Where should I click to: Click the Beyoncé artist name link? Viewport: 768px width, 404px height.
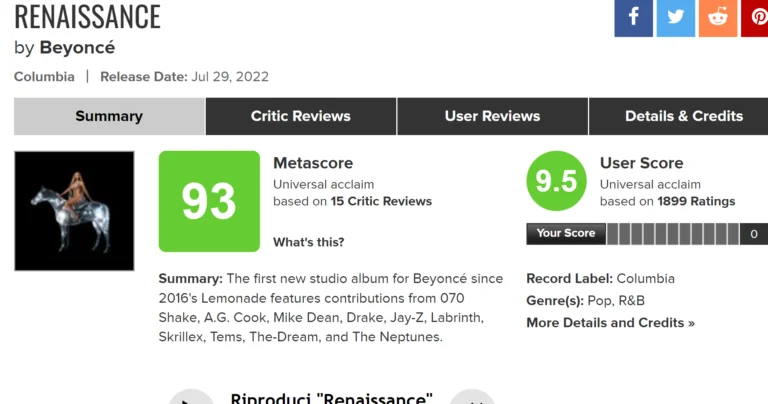[77, 47]
